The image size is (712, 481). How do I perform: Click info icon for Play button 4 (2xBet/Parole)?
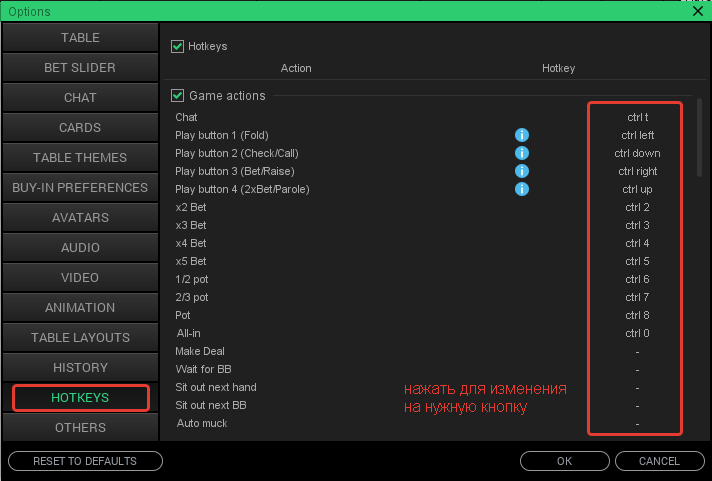[521, 189]
